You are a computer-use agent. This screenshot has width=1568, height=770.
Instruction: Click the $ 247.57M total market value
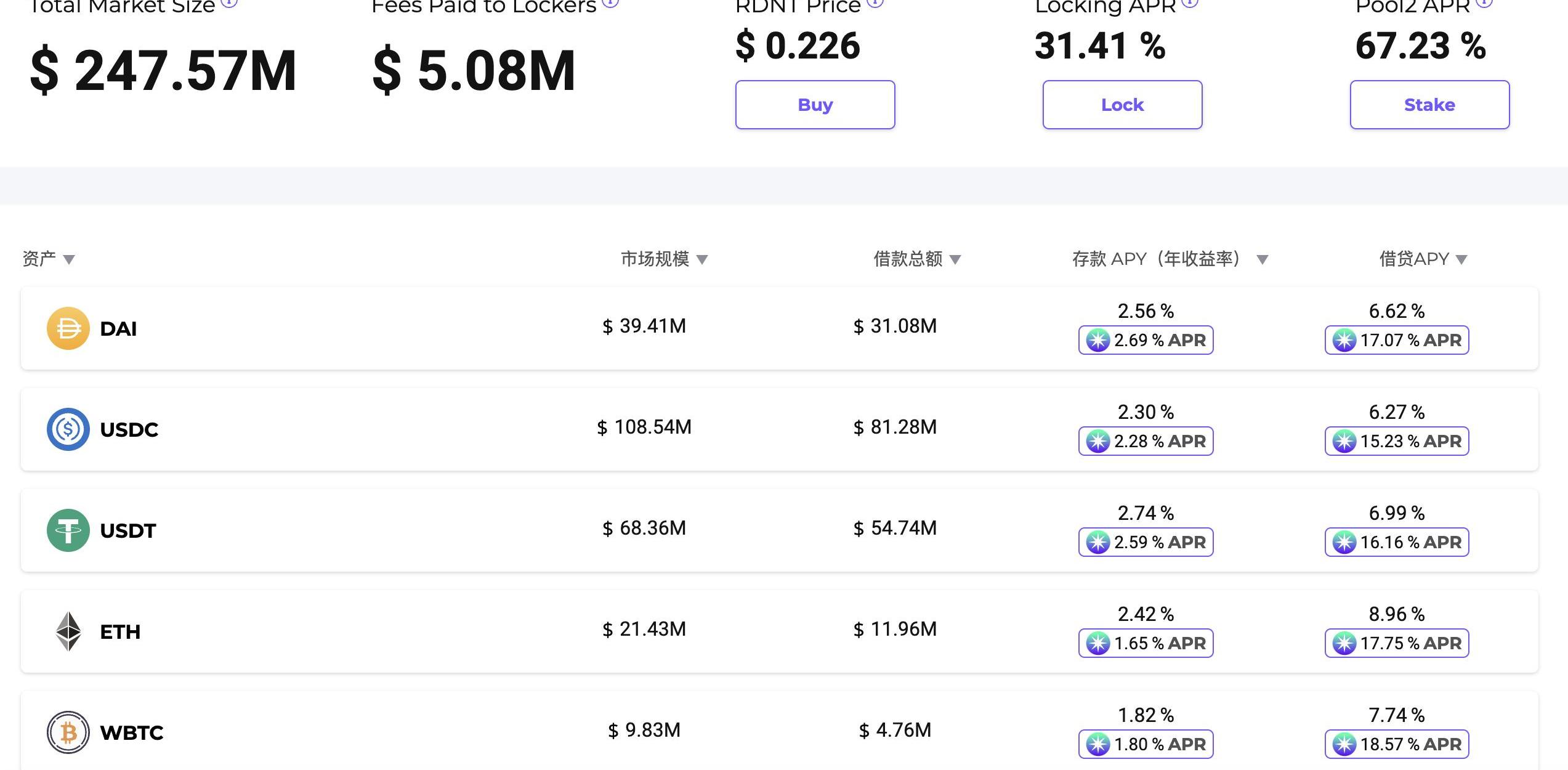[x=163, y=71]
